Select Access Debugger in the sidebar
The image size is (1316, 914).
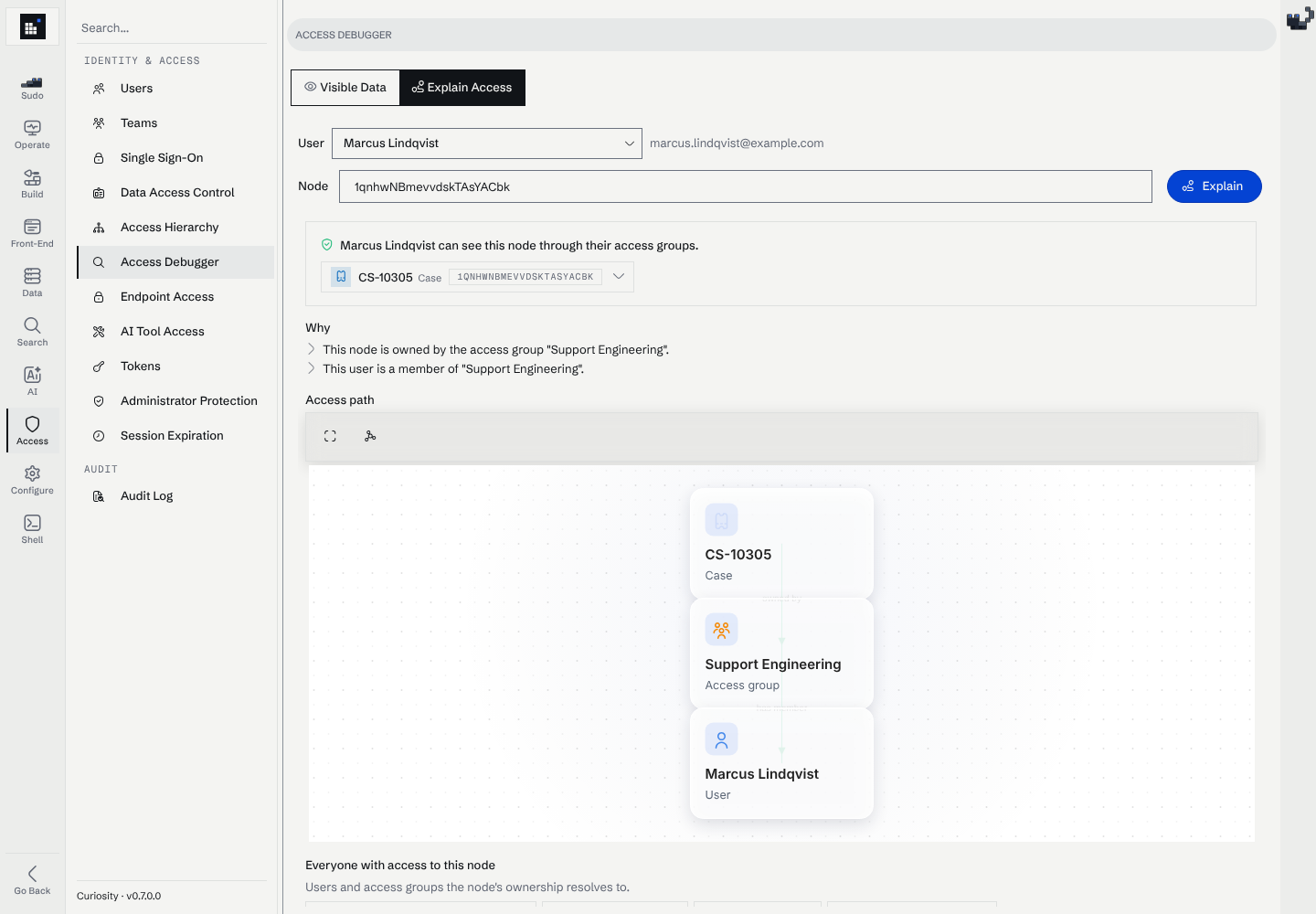[x=175, y=262]
